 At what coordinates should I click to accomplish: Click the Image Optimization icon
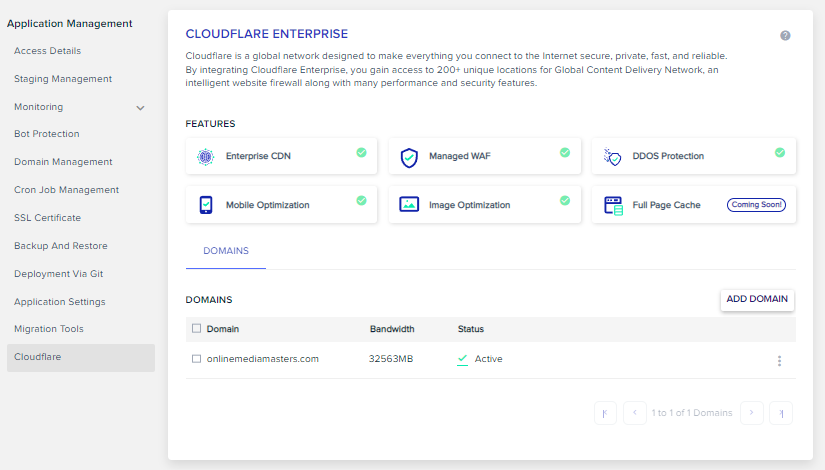point(408,205)
